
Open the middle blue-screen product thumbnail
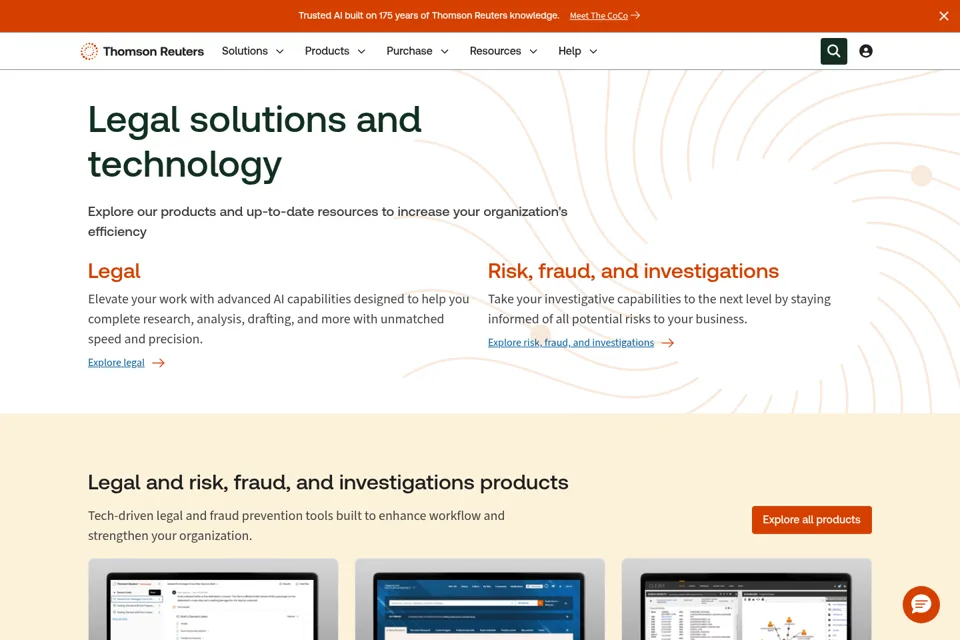coord(480,599)
